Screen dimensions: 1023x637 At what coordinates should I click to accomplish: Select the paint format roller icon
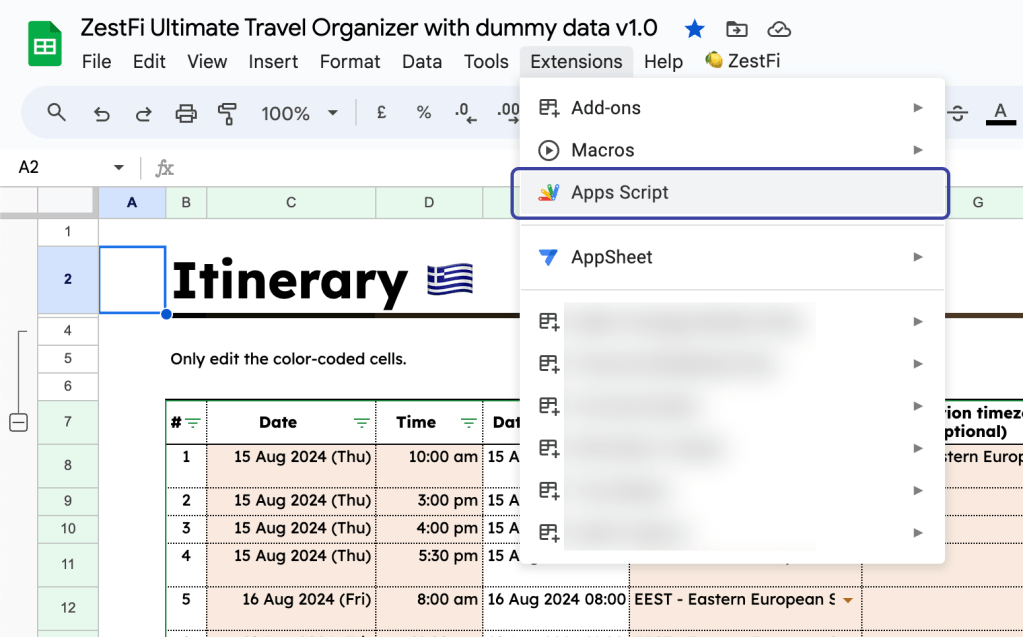(x=227, y=113)
